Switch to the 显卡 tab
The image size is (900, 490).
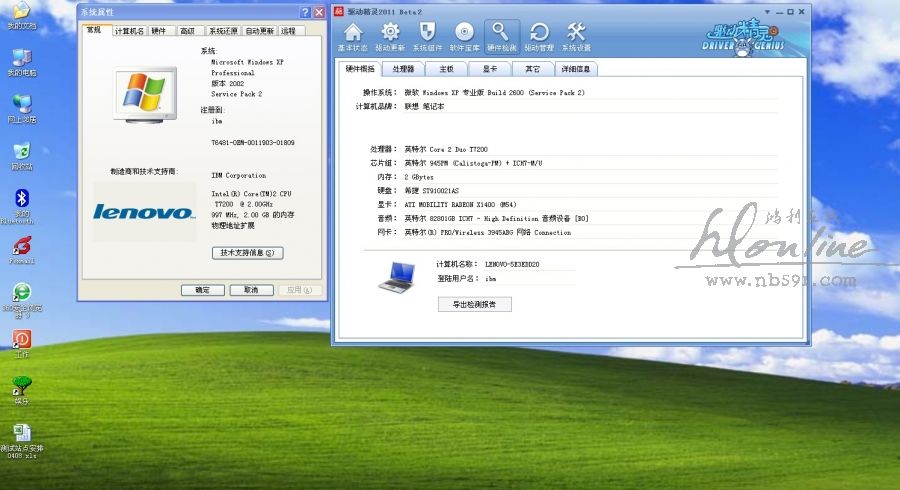pyautogui.click(x=490, y=69)
